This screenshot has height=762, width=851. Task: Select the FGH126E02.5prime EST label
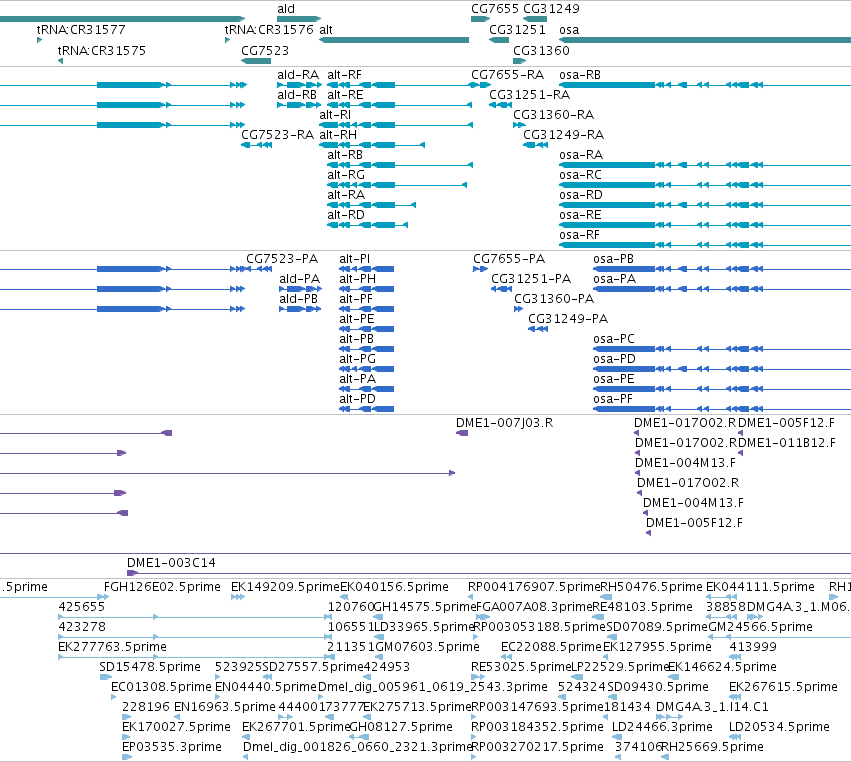pyautogui.click(x=162, y=587)
